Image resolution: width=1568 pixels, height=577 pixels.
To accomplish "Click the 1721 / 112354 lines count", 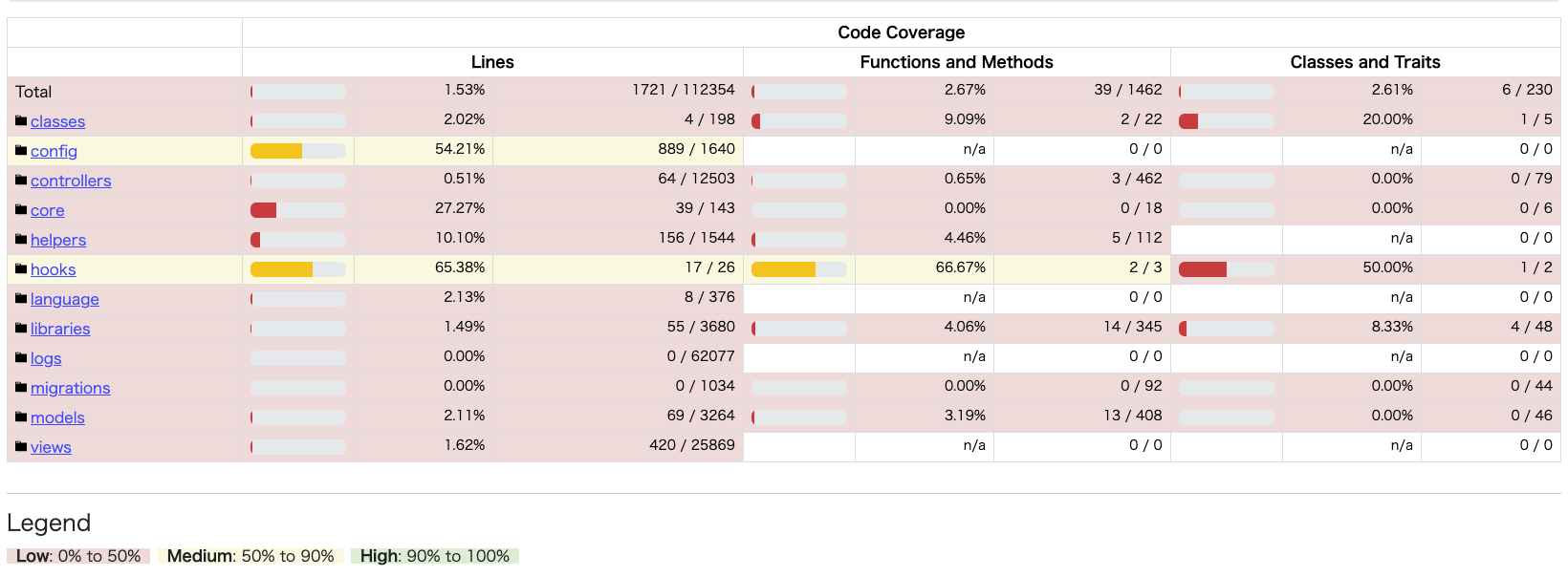I will (684, 90).
